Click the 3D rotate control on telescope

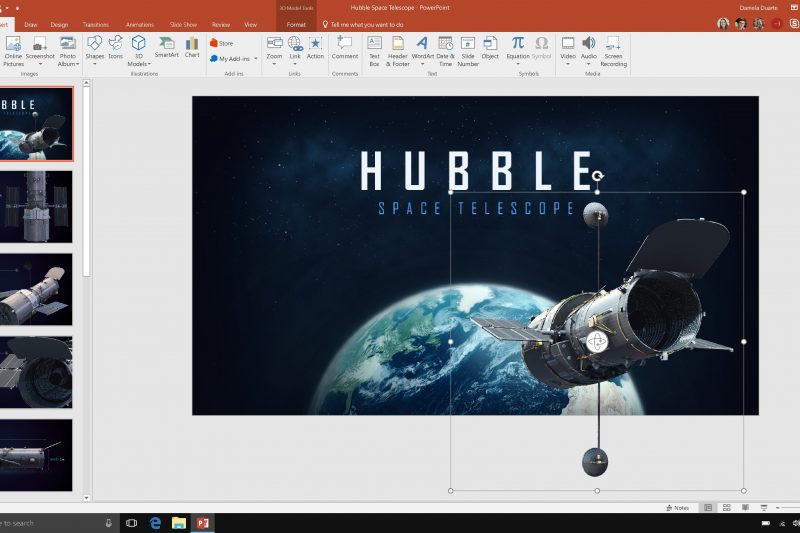597,341
